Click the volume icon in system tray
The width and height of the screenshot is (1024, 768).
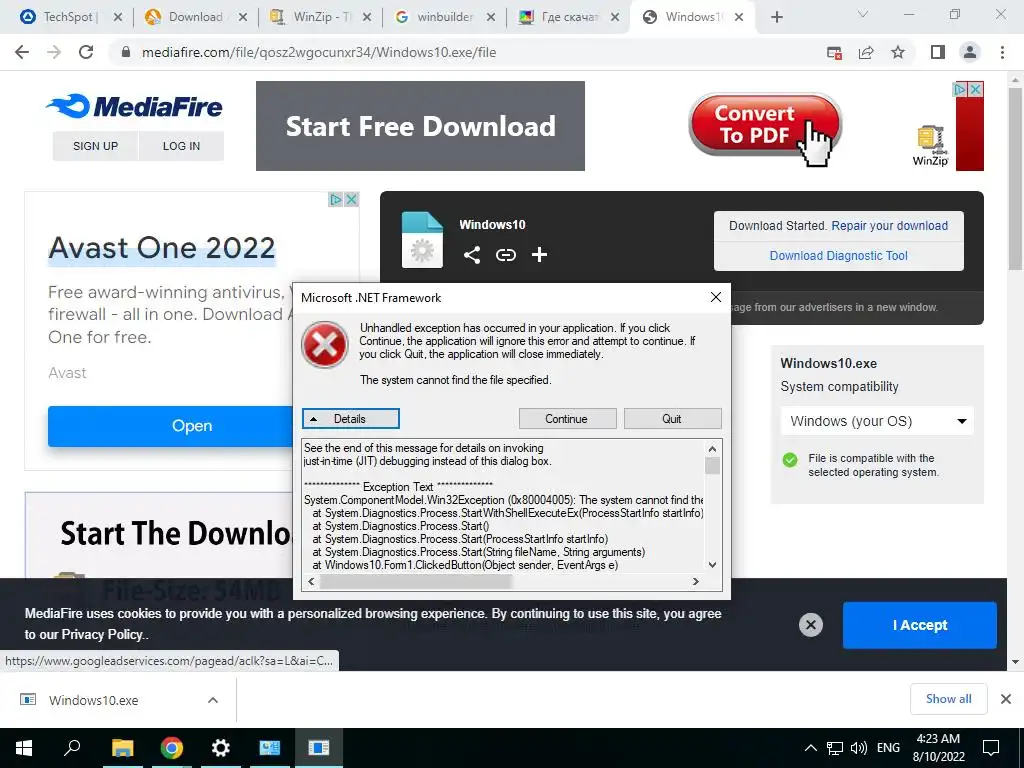pyautogui.click(x=859, y=748)
